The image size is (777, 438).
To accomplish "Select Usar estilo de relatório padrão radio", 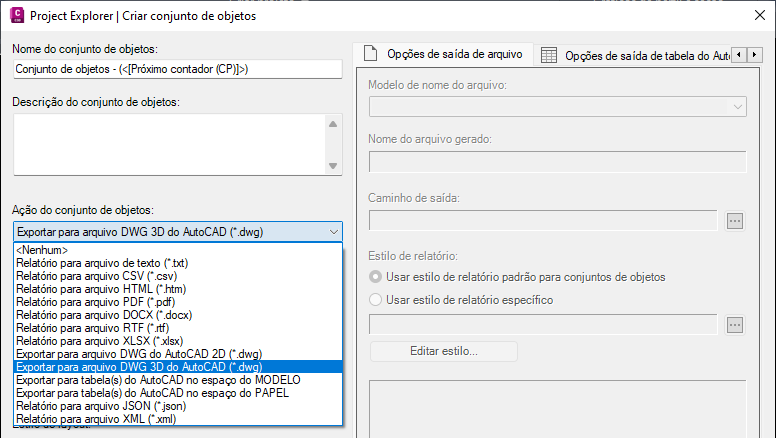I will [x=376, y=277].
